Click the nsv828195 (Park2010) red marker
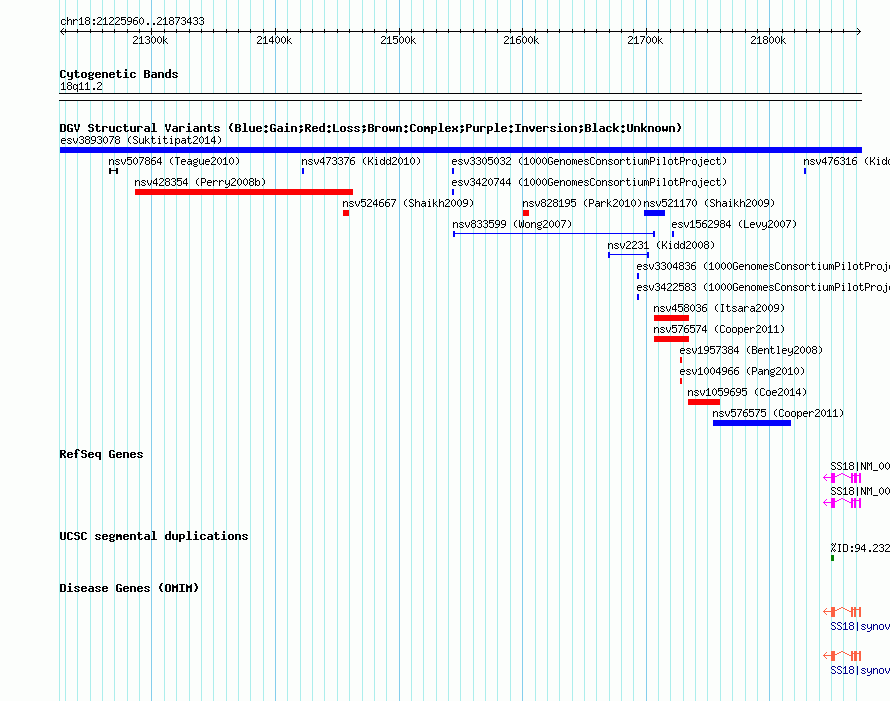Screen dimensions: 890x701 tap(526, 213)
